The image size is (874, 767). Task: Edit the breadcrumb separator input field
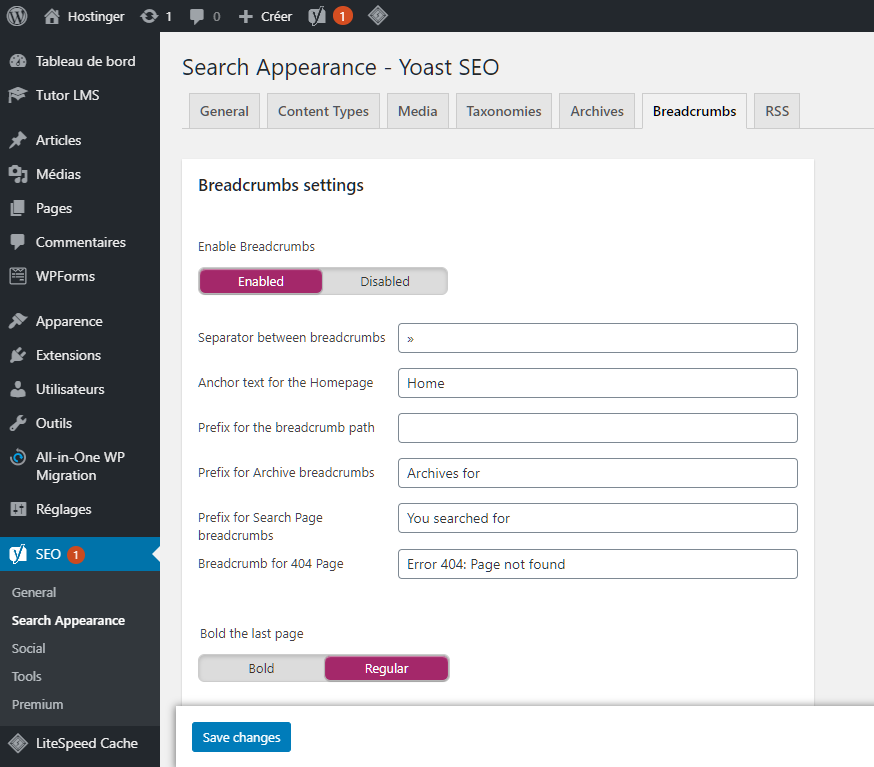coord(597,338)
